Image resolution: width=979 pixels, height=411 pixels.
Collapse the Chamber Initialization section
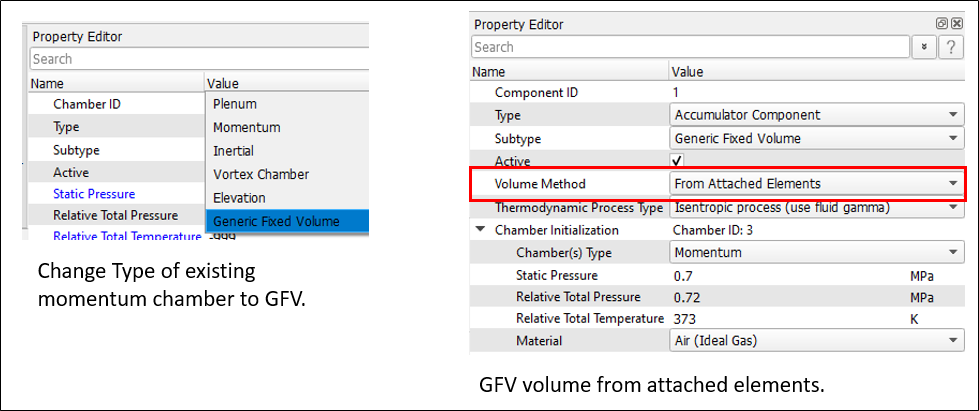pos(482,230)
